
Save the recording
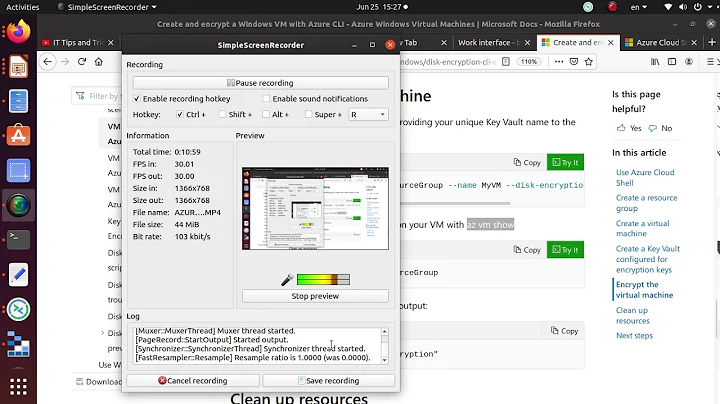[x=329, y=381]
